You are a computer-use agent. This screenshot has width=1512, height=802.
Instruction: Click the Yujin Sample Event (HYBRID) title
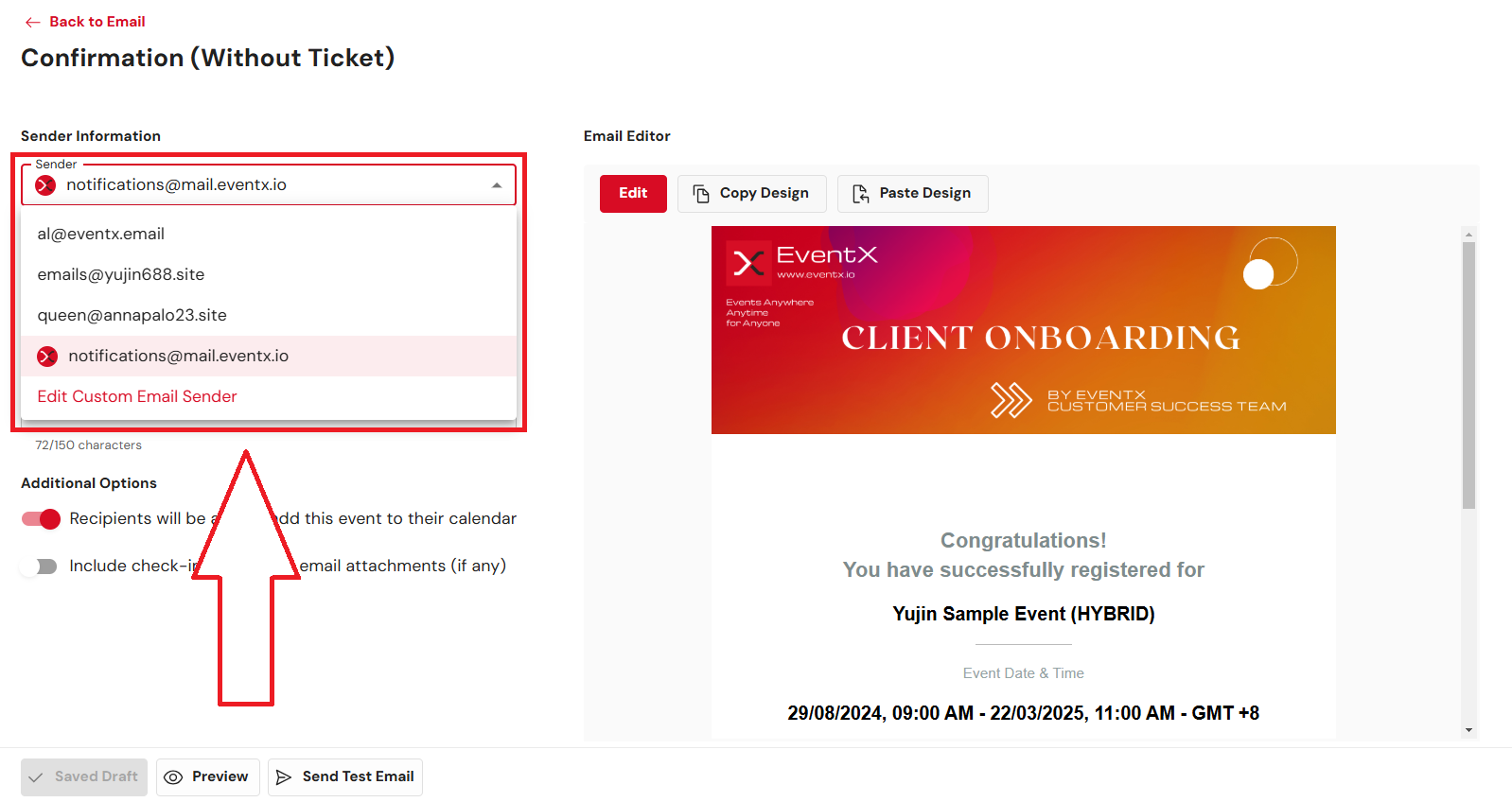click(1024, 614)
